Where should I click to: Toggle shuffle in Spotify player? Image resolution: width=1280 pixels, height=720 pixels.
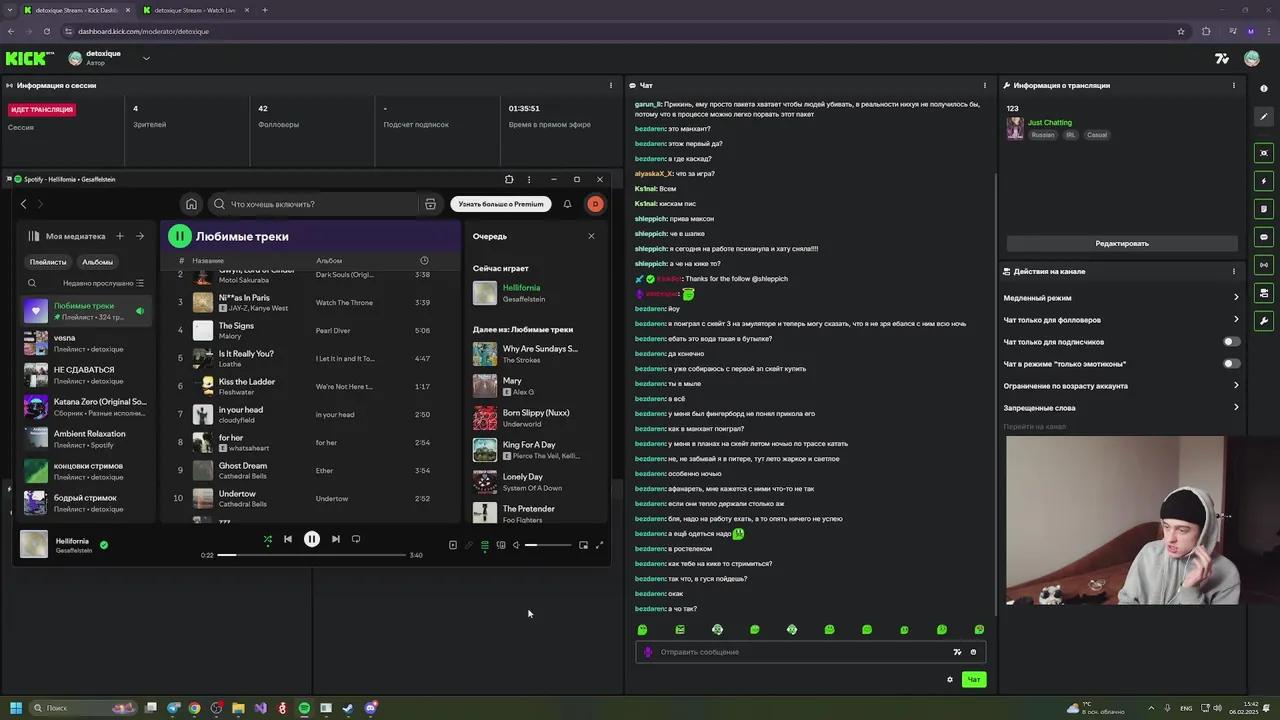coord(267,539)
